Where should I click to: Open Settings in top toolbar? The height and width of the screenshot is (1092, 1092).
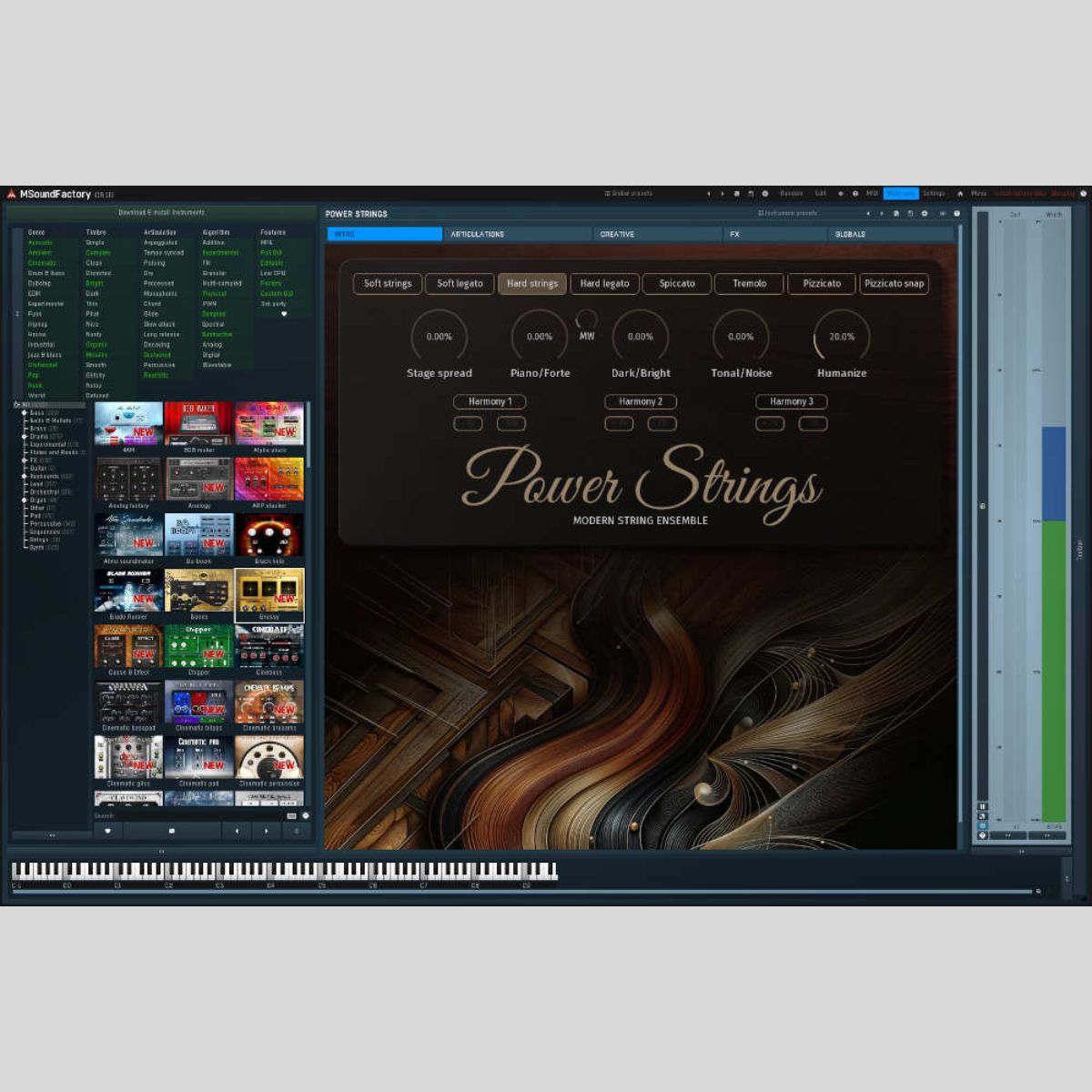point(935,194)
